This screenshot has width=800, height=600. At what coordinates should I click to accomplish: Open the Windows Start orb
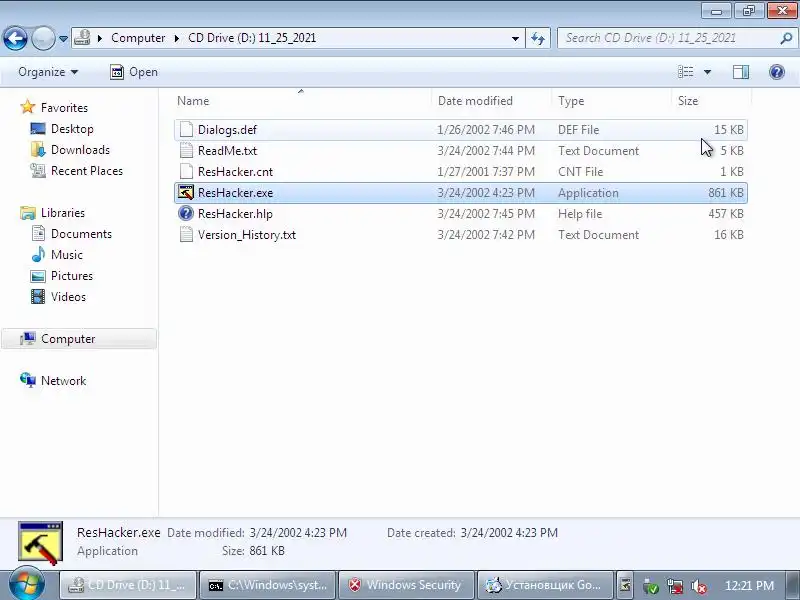(x=26, y=585)
